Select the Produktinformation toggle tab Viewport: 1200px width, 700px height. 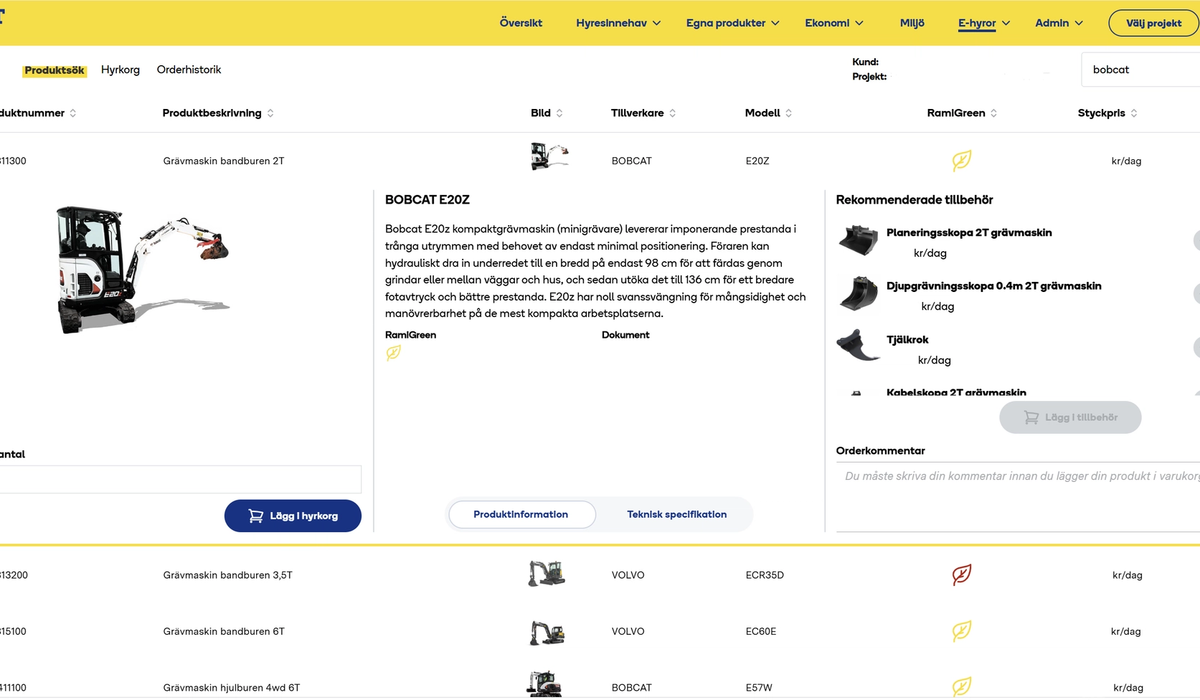pyautogui.click(x=521, y=514)
